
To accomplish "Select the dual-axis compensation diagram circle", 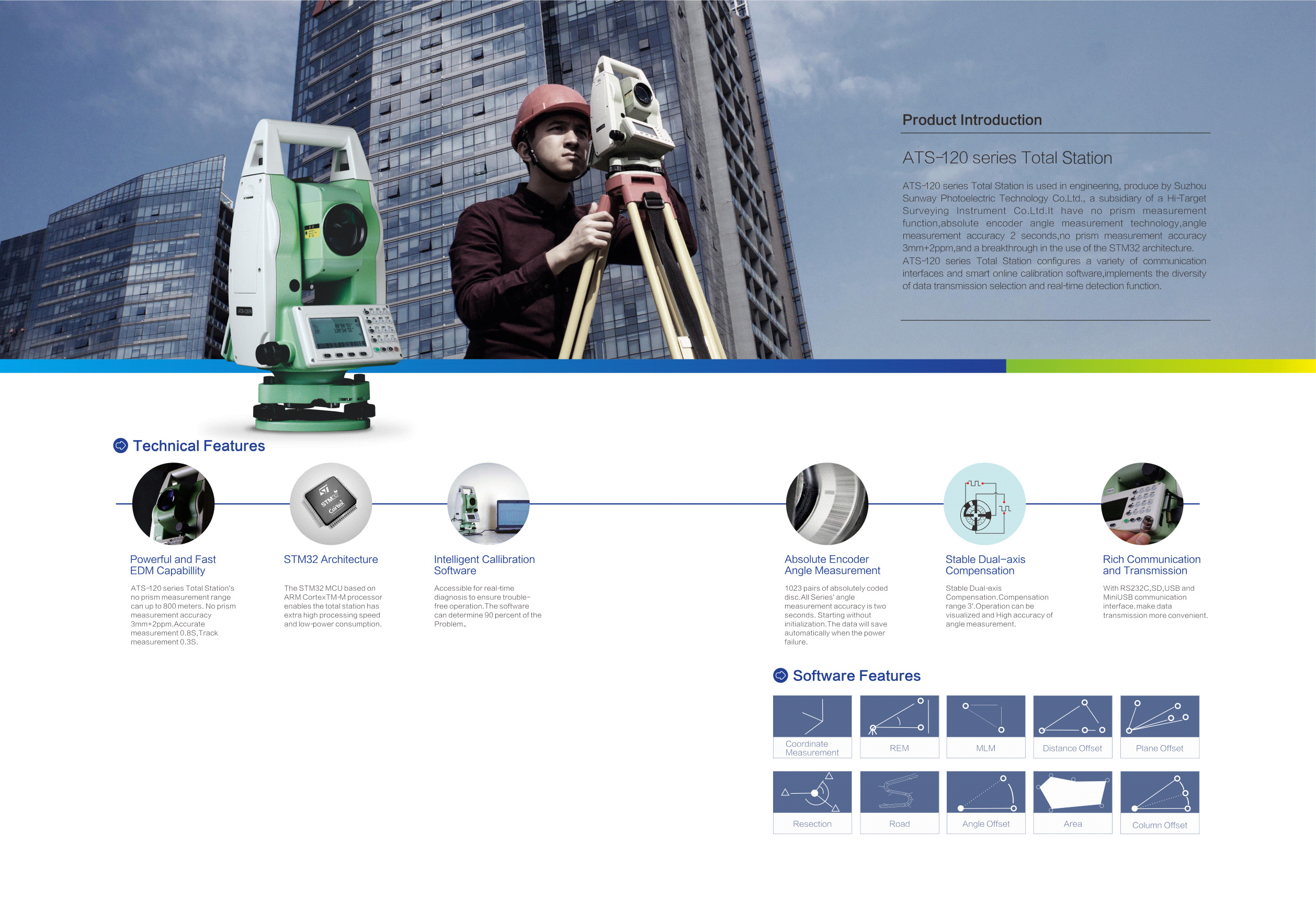I will pyautogui.click(x=984, y=503).
